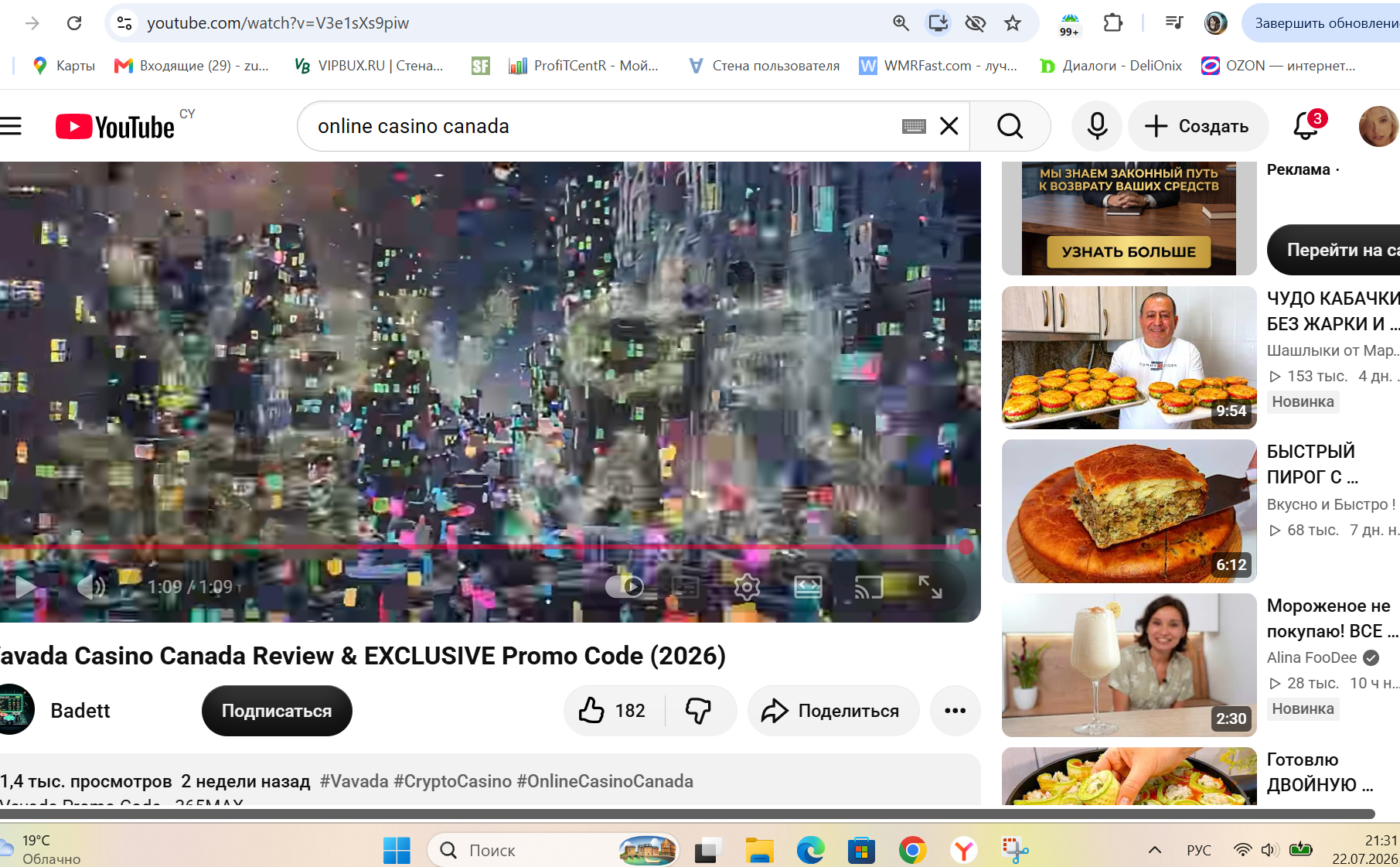Viewport: 1400px width, 867px height.
Task: Click the #CryptoCasino hashtag
Action: pos(453,781)
